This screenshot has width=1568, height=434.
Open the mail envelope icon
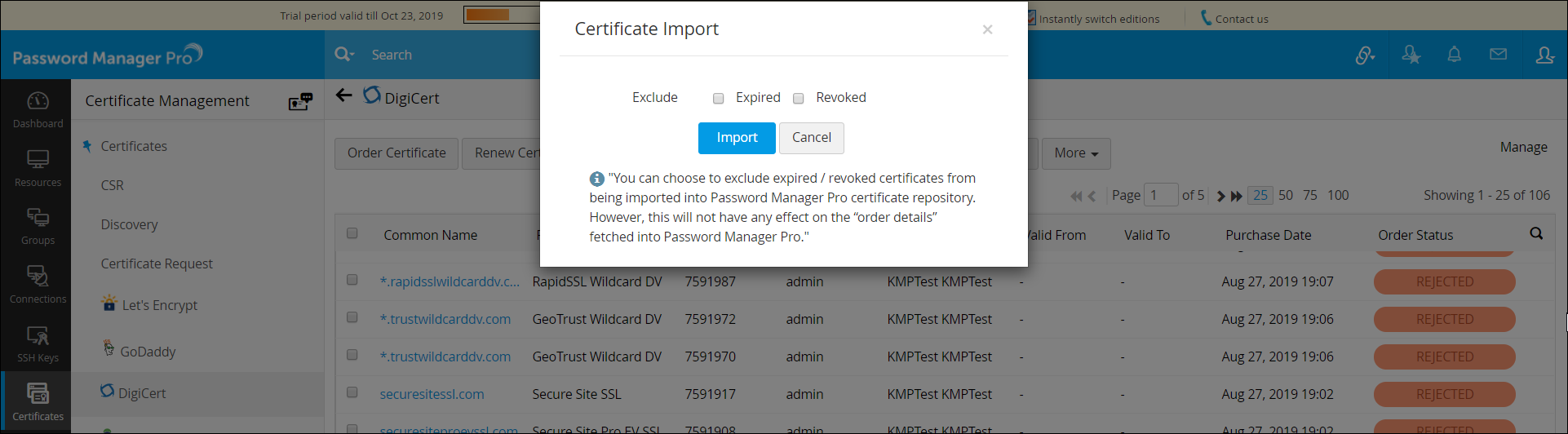pyautogui.click(x=1498, y=55)
